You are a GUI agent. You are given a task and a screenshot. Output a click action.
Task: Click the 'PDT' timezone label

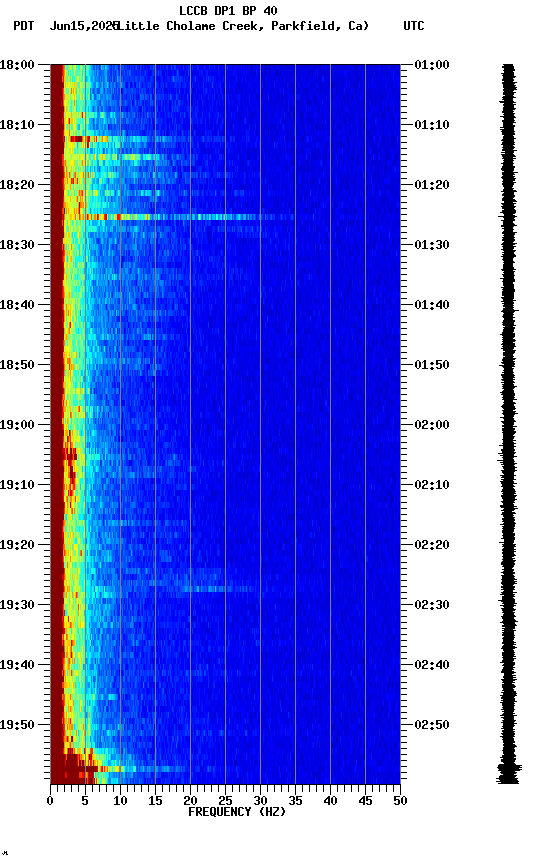pos(24,26)
